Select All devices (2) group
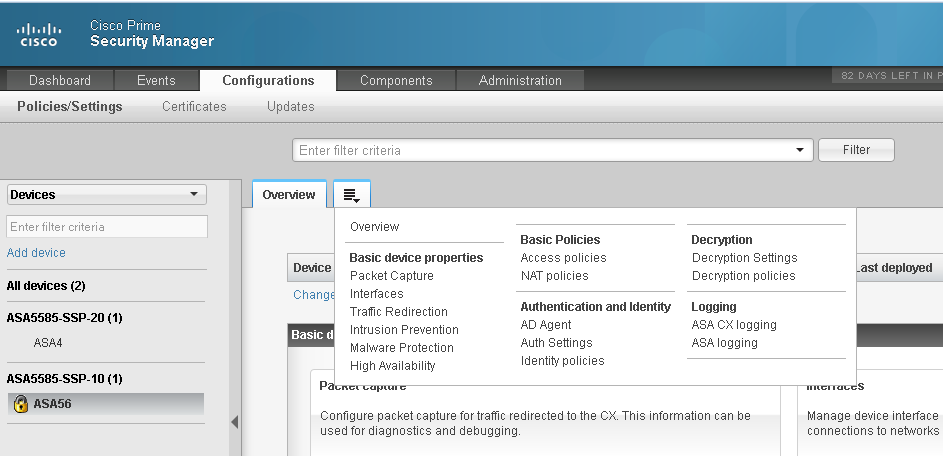 point(46,286)
